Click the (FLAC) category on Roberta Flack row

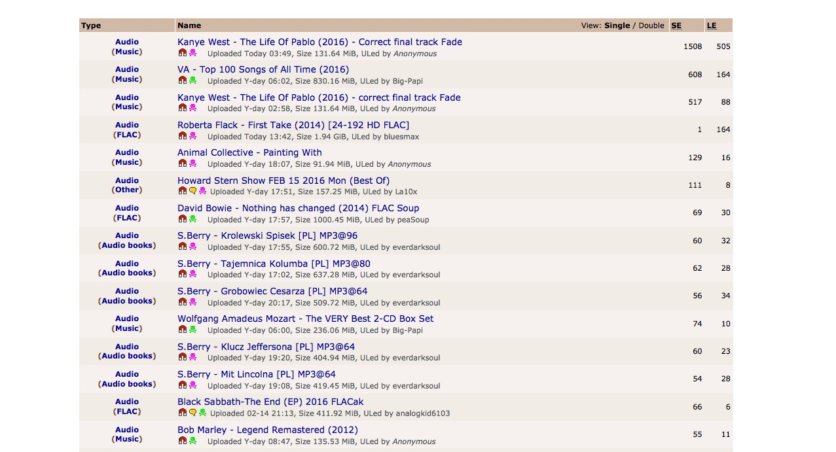127,134
